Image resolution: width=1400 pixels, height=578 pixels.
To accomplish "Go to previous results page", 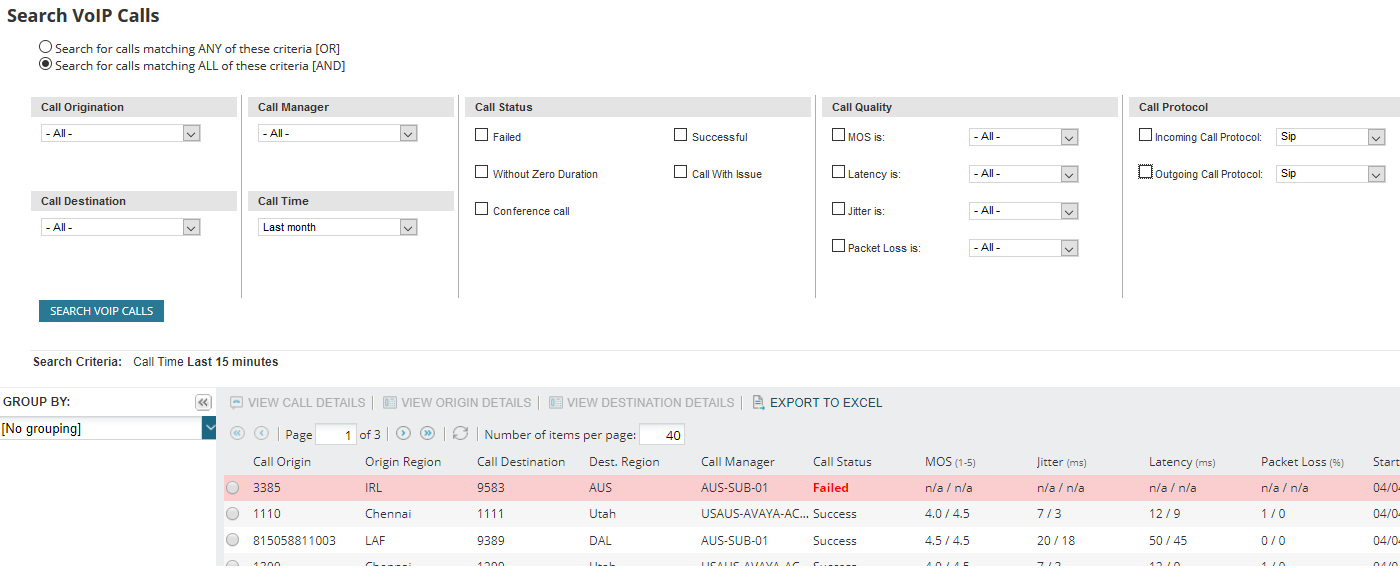I will [261, 434].
